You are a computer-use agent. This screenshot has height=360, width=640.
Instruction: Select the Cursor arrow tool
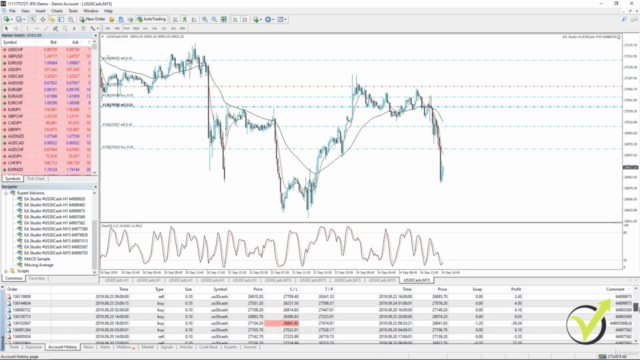pyautogui.click(x=6, y=29)
